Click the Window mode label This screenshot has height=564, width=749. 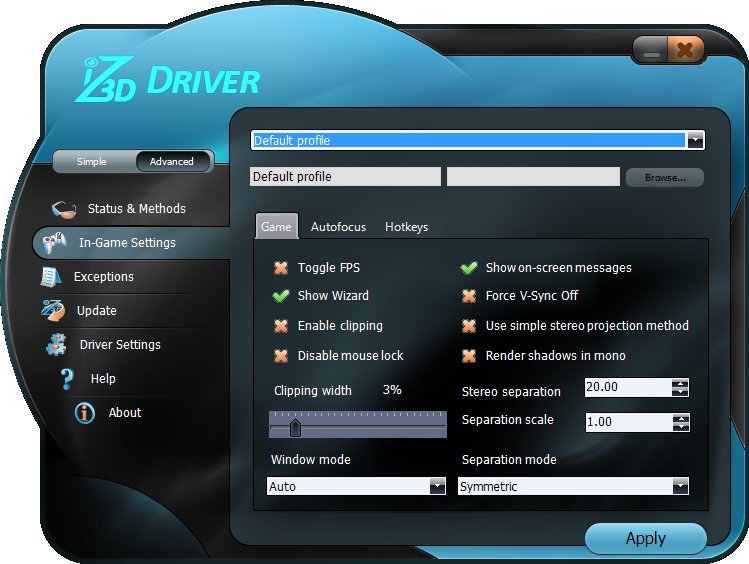[310, 459]
